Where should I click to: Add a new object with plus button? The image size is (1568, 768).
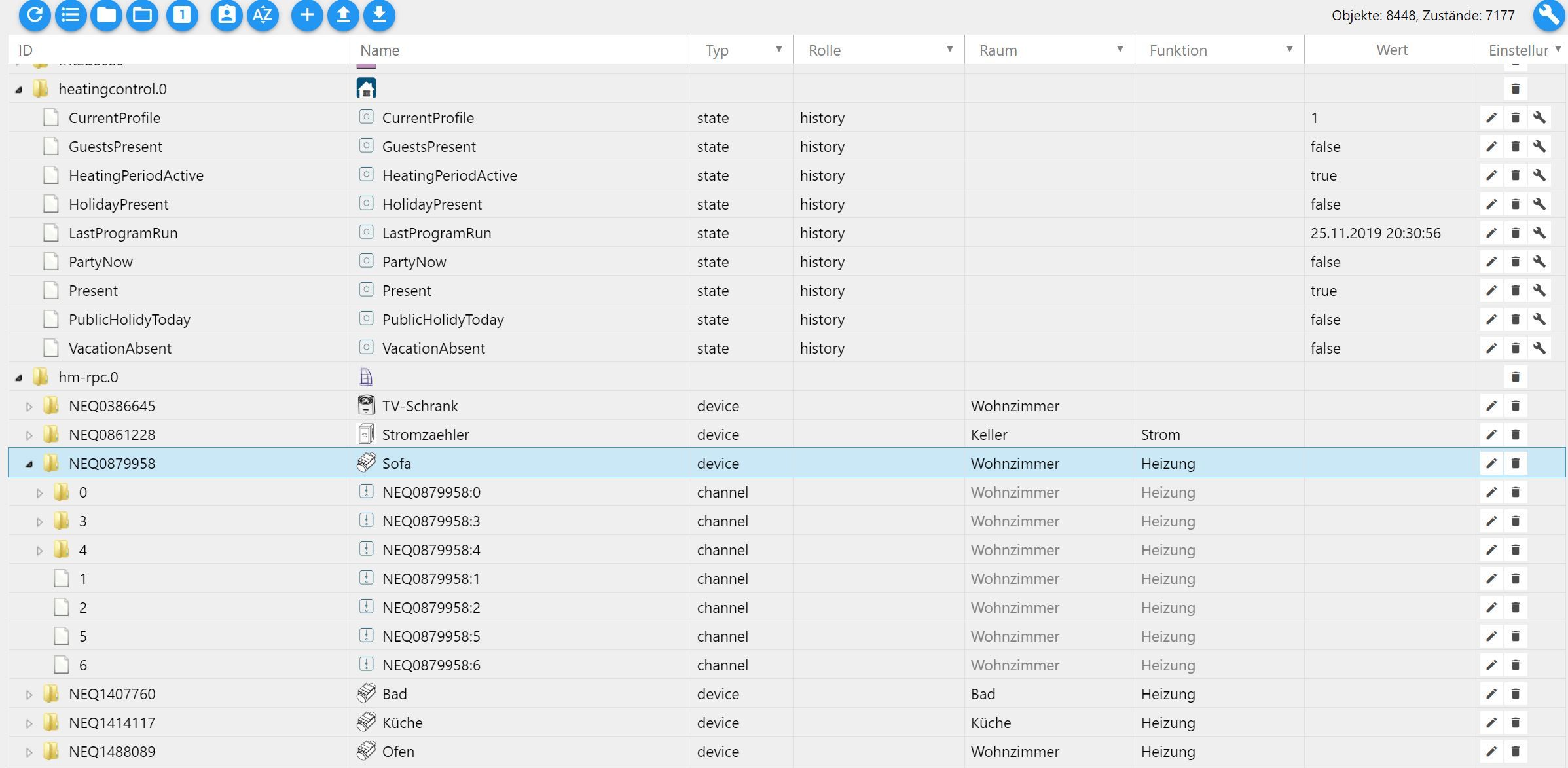coord(307,15)
